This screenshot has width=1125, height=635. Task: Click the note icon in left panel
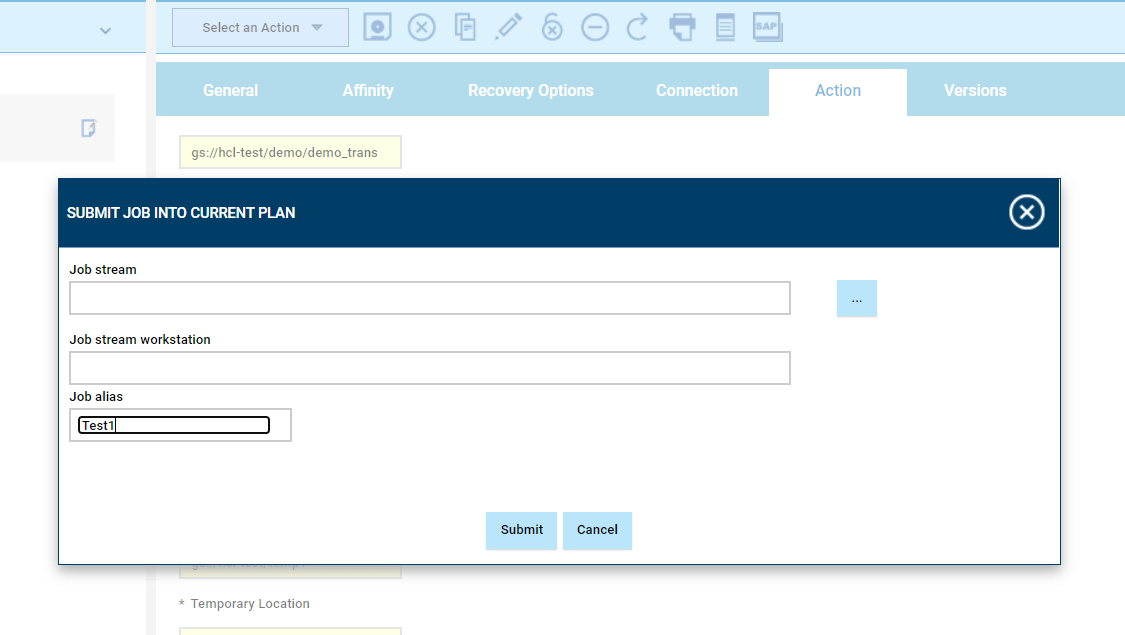pos(89,128)
